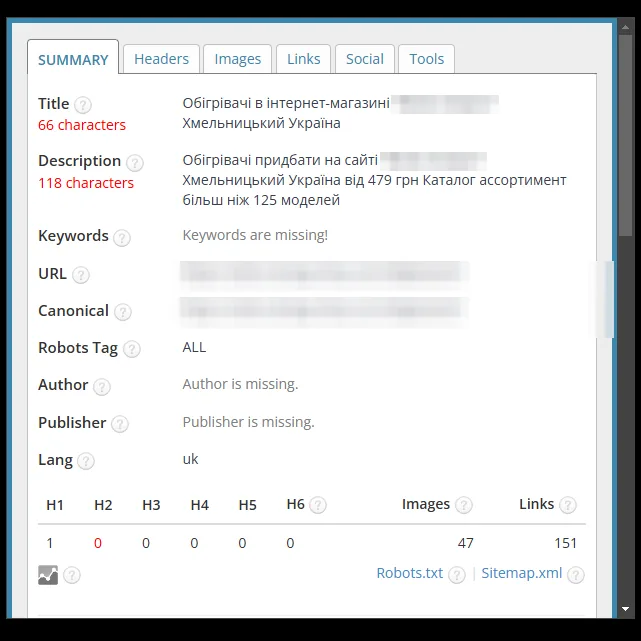
Task: Click the vertical scrollbar thumb
Action: (x=625, y=135)
